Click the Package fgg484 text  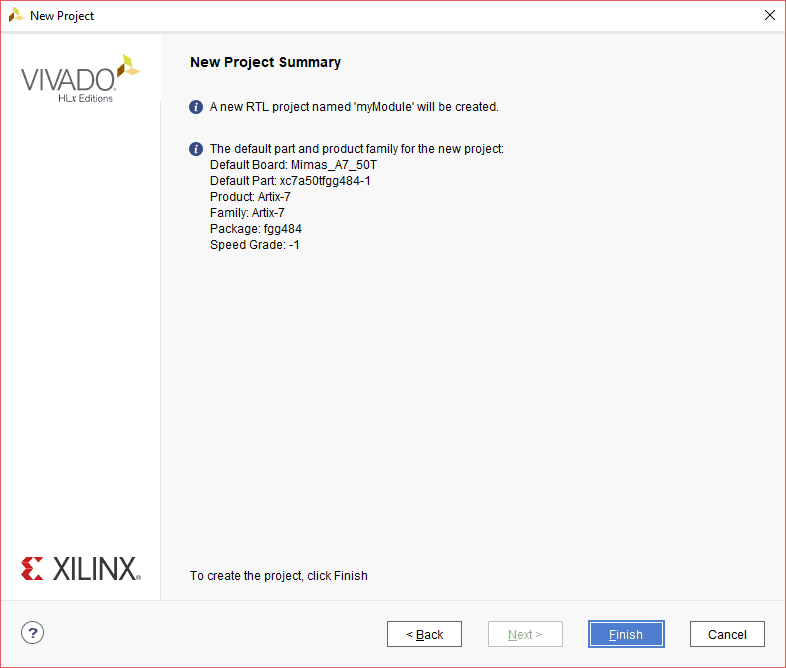[x=256, y=229]
